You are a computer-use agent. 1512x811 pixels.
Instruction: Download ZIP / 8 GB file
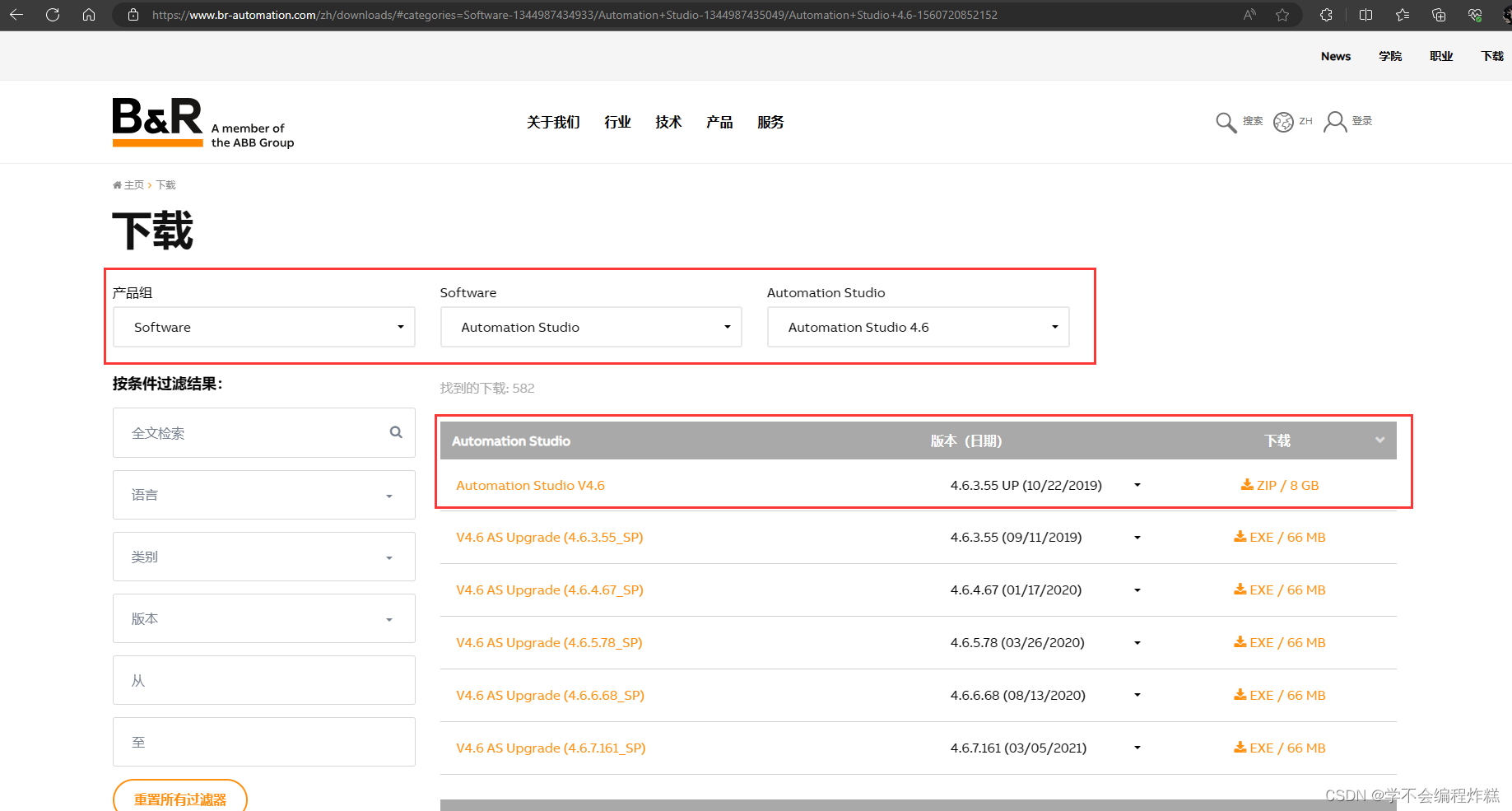tap(1280, 486)
